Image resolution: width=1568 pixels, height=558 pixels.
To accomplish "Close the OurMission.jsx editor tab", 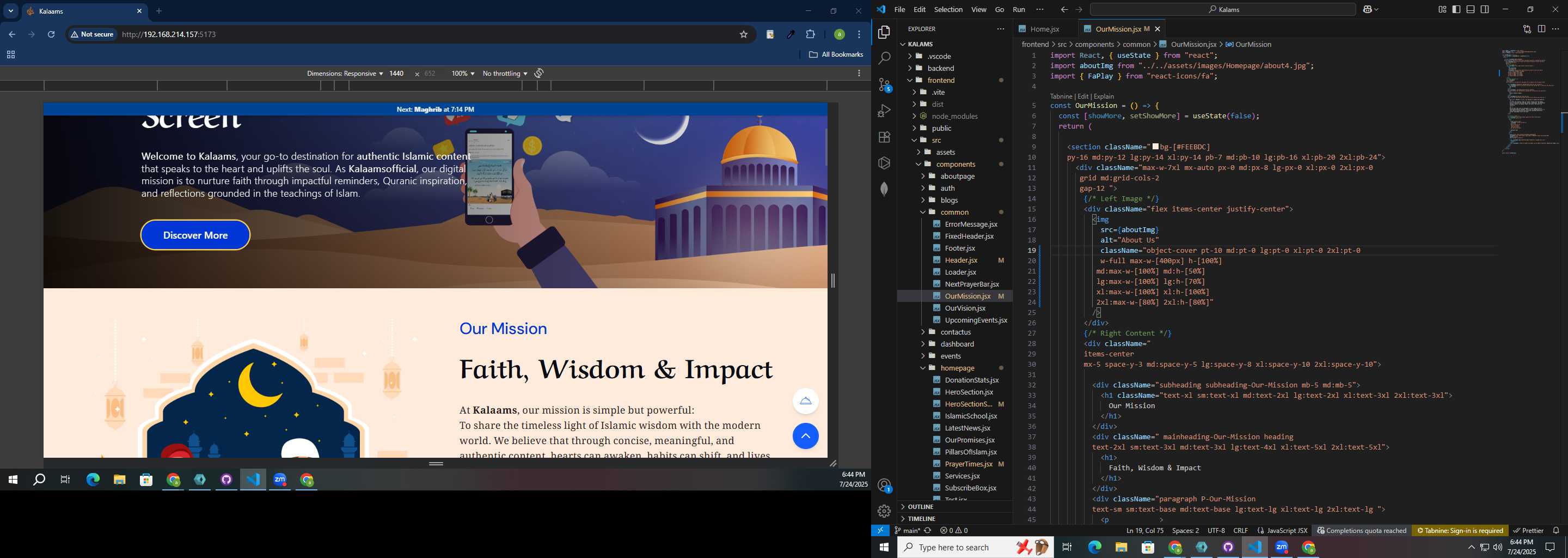I will pos(1157,29).
